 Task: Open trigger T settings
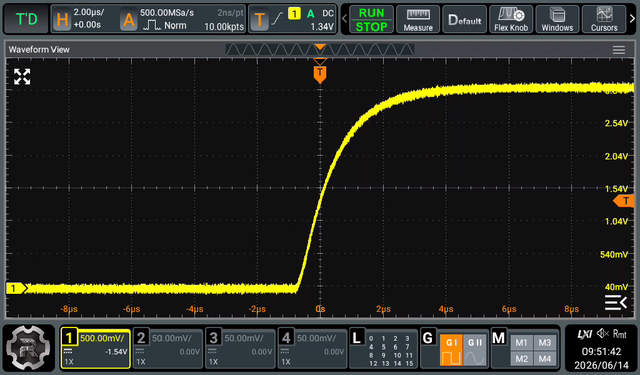click(259, 19)
